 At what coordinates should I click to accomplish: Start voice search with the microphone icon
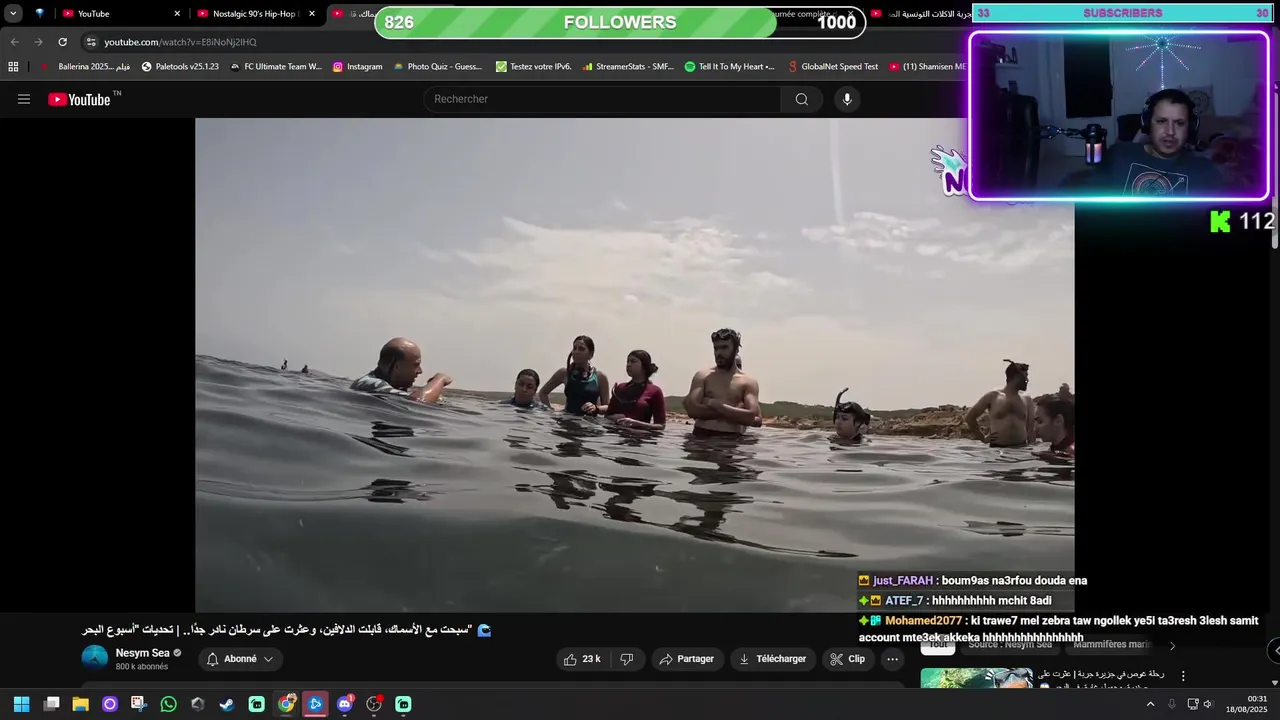click(x=847, y=99)
